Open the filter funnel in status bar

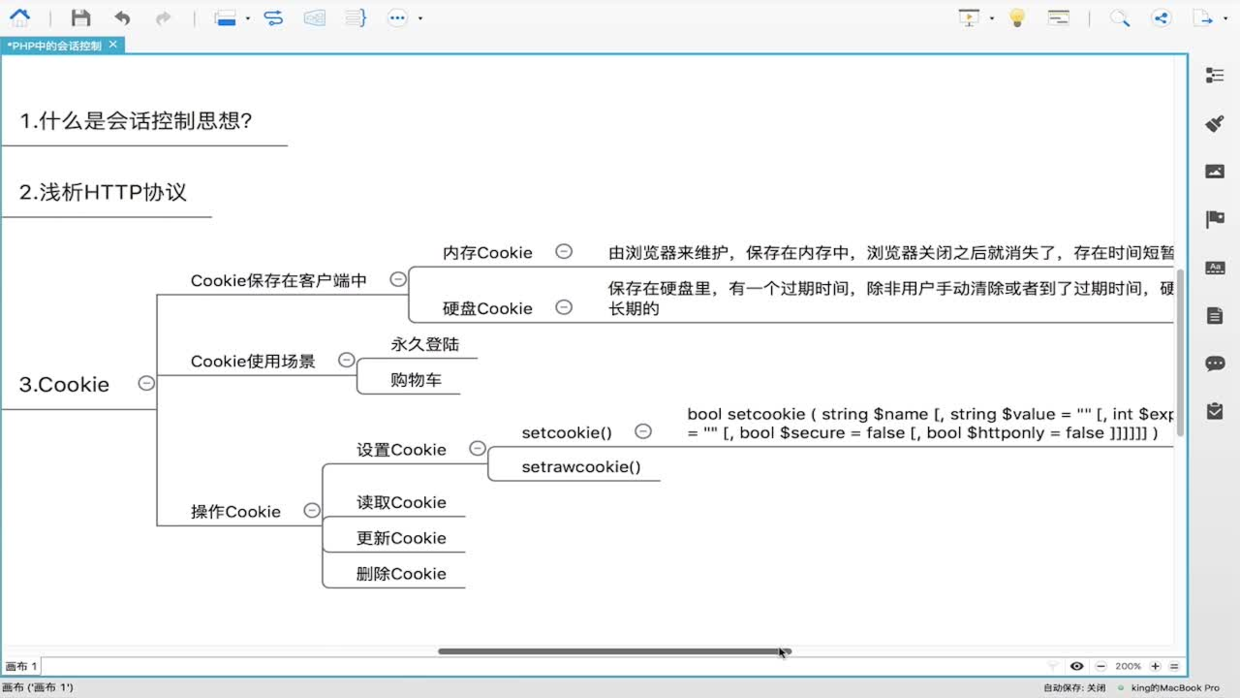point(1053,666)
